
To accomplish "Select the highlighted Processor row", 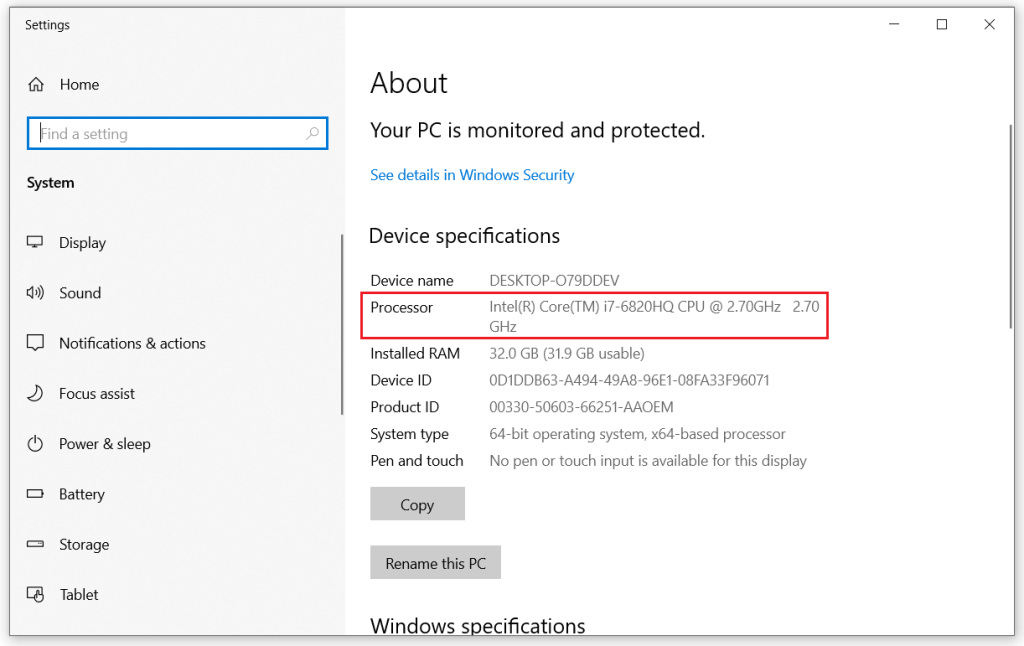I will coord(594,315).
